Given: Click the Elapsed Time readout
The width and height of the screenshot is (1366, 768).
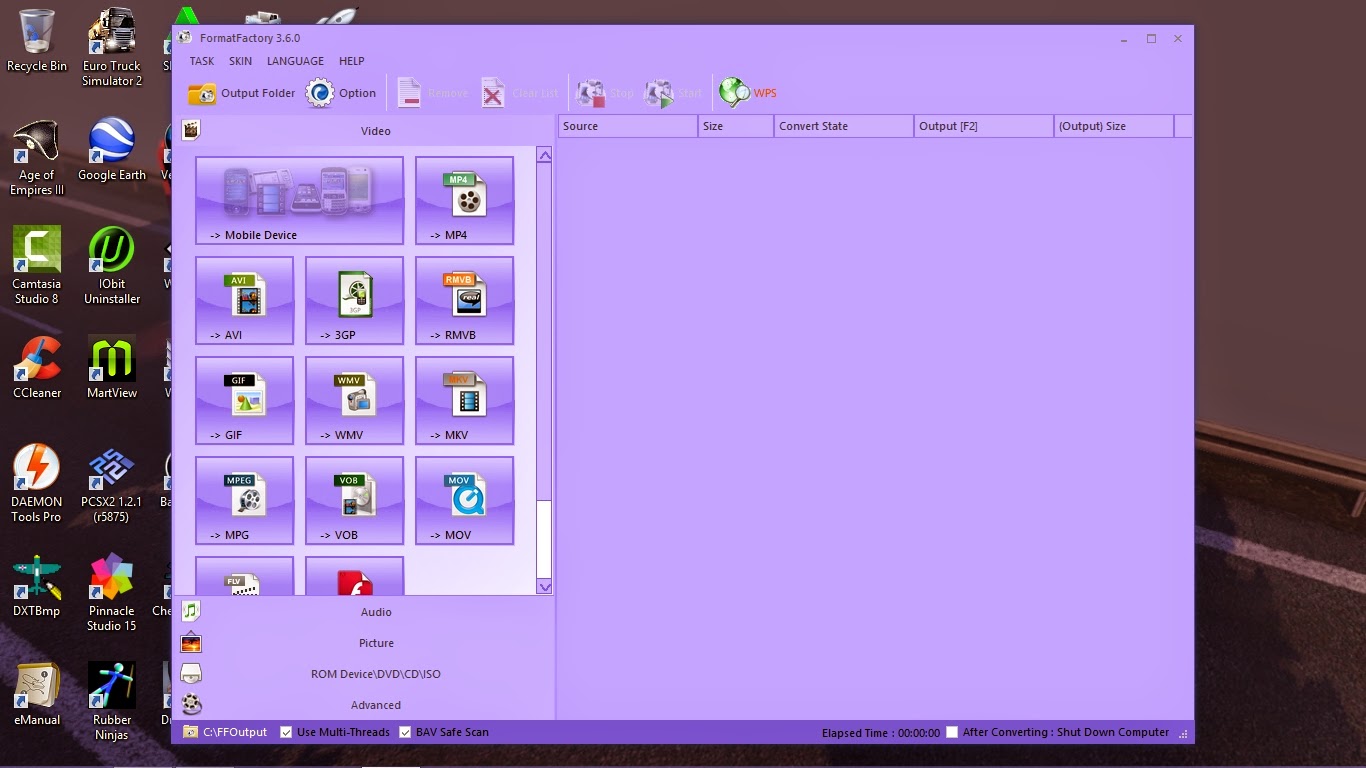Looking at the screenshot, I should [881, 733].
